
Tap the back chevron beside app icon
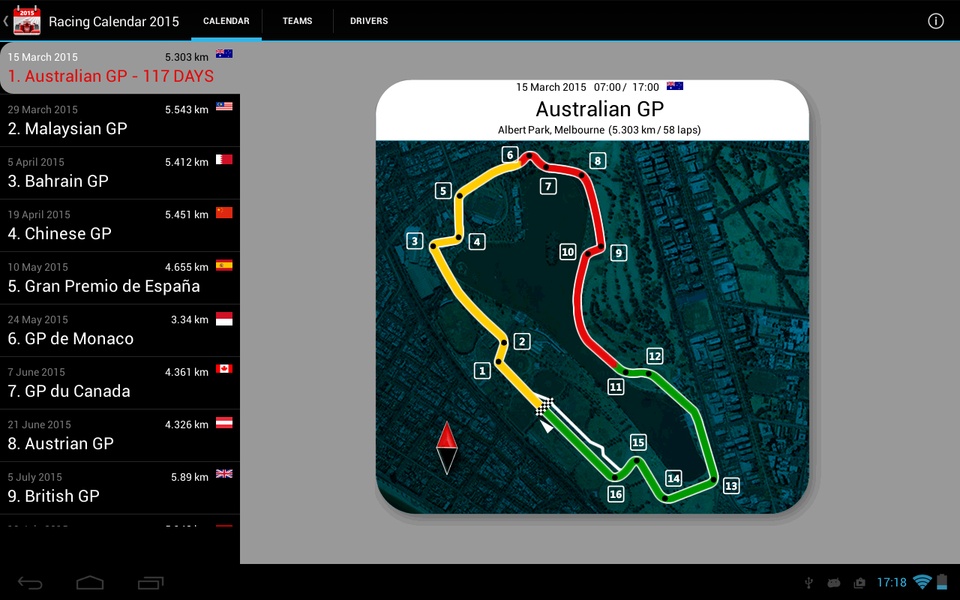click(6, 20)
